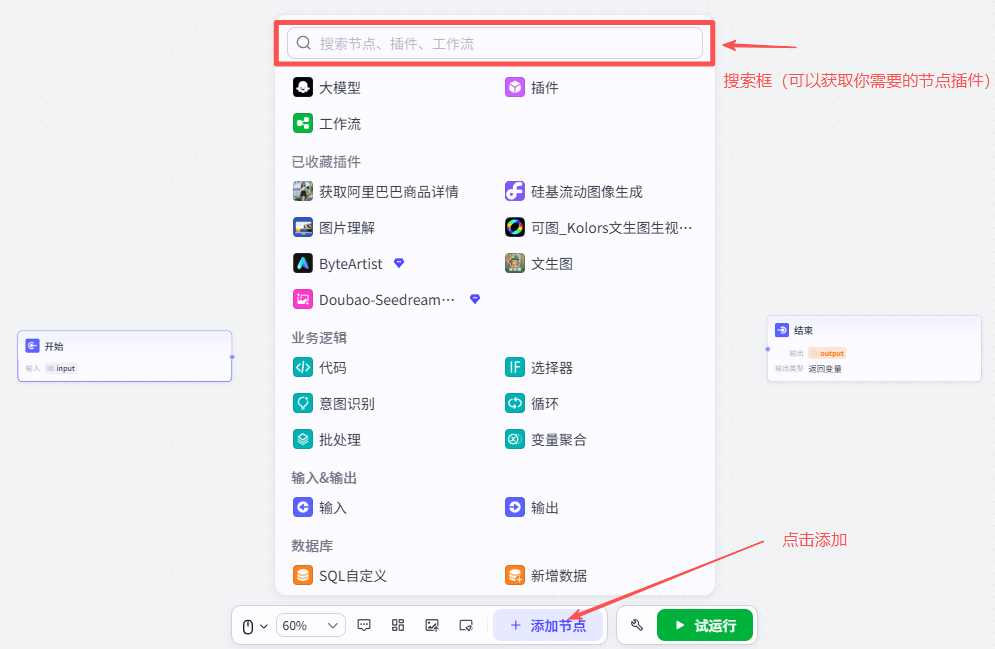Open the 插件 node category
The height and width of the screenshot is (649, 995).
(543, 87)
